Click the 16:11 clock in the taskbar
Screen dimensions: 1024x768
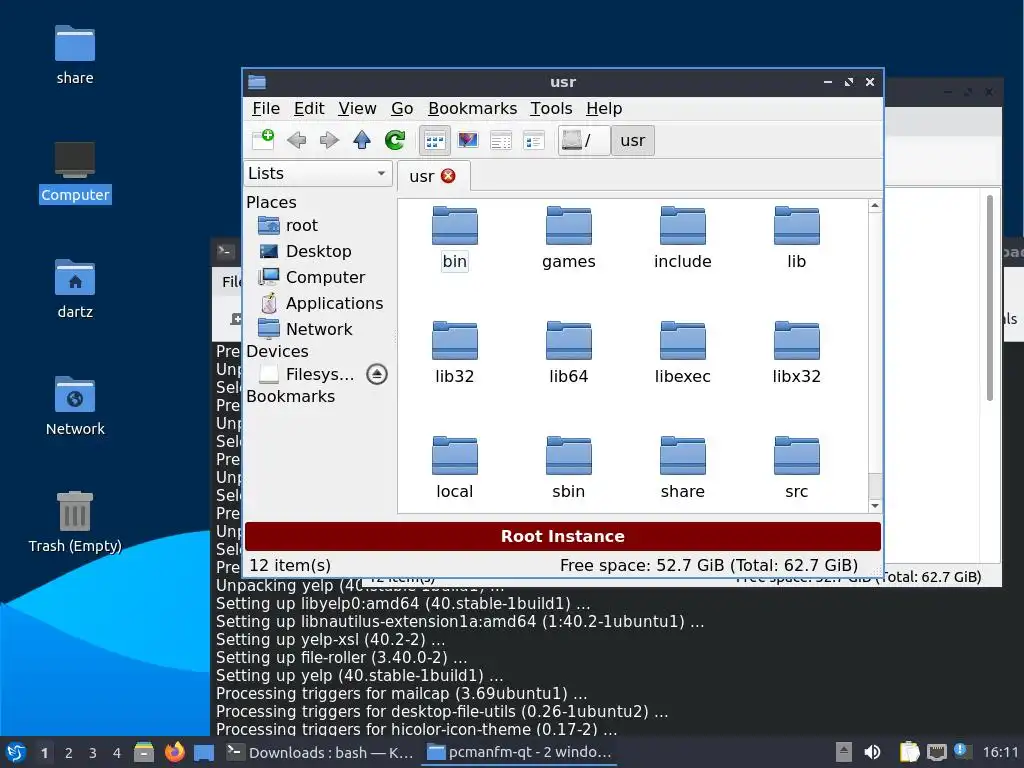click(x=1001, y=752)
